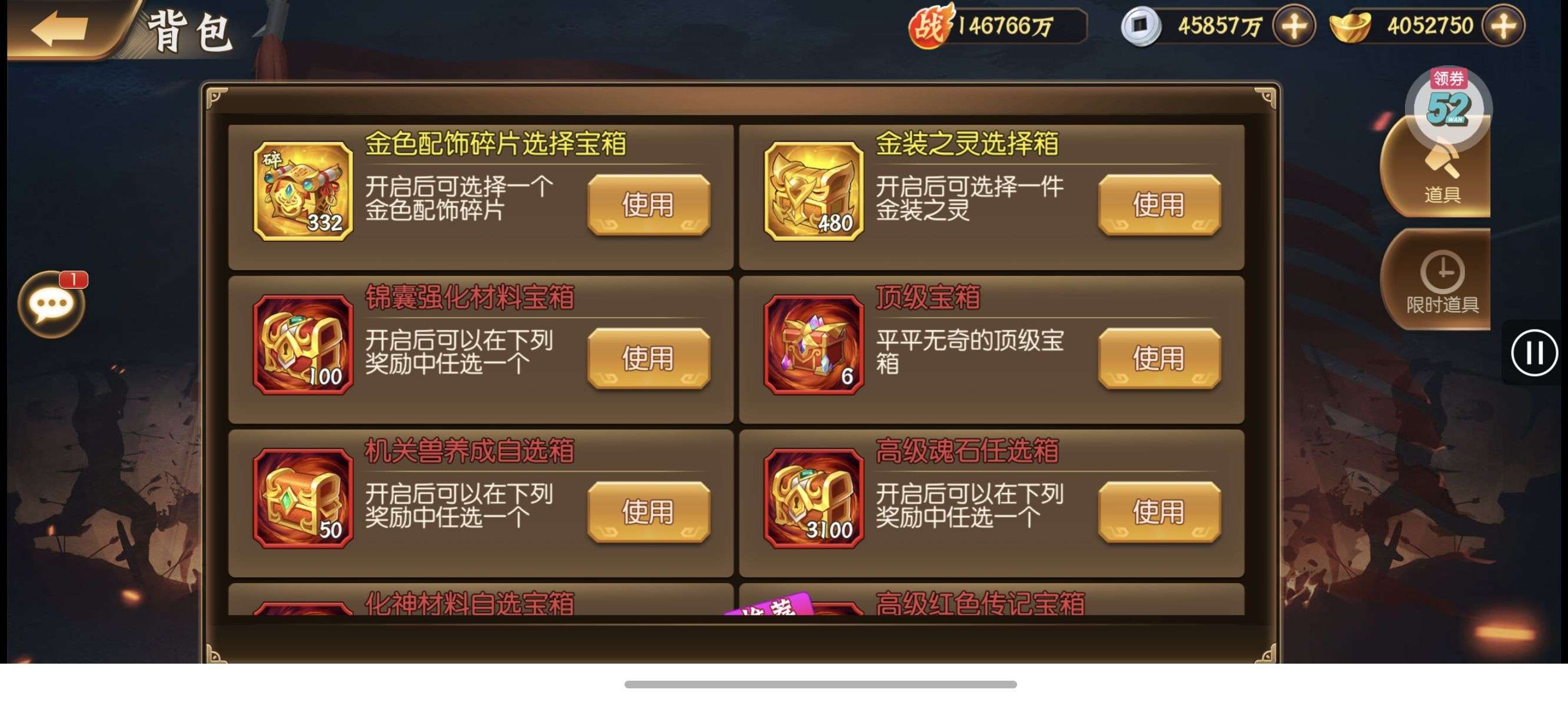This screenshot has width=1568, height=706.
Task: Use the 金装之灵选择箱
Action: (1159, 205)
